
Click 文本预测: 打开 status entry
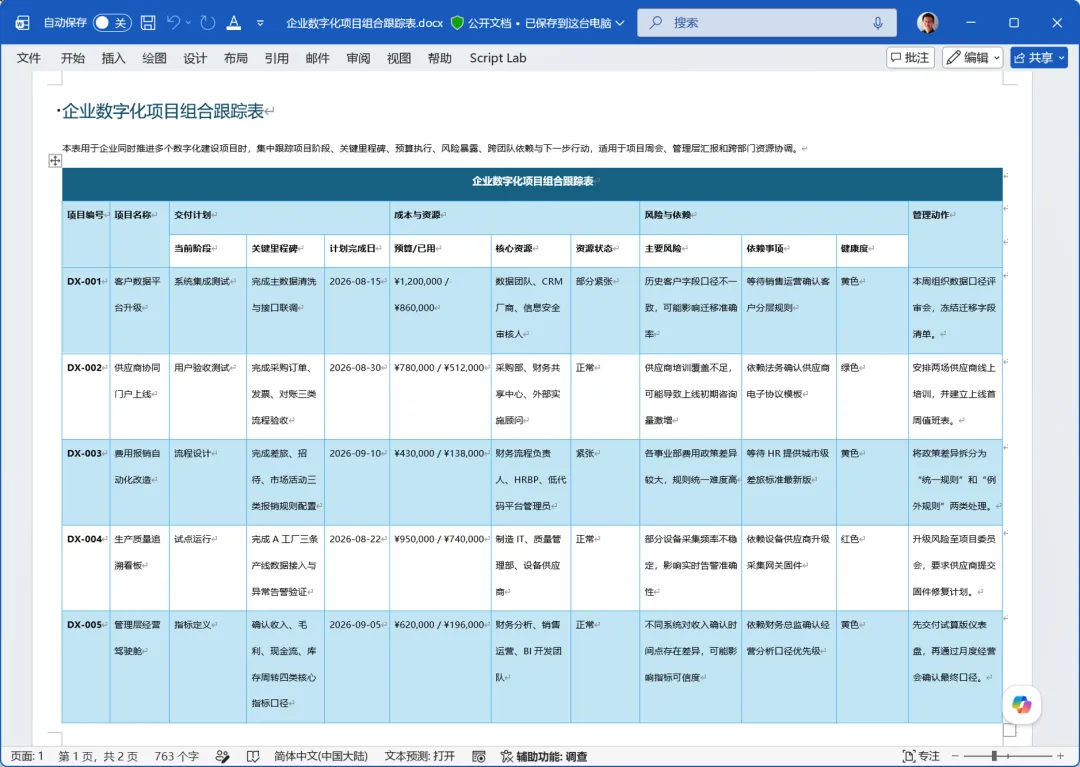pos(419,756)
